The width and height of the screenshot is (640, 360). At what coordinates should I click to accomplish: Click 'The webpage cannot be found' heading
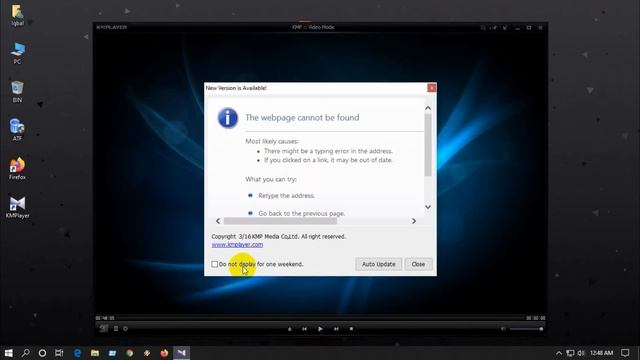click(x=302, y=118)
